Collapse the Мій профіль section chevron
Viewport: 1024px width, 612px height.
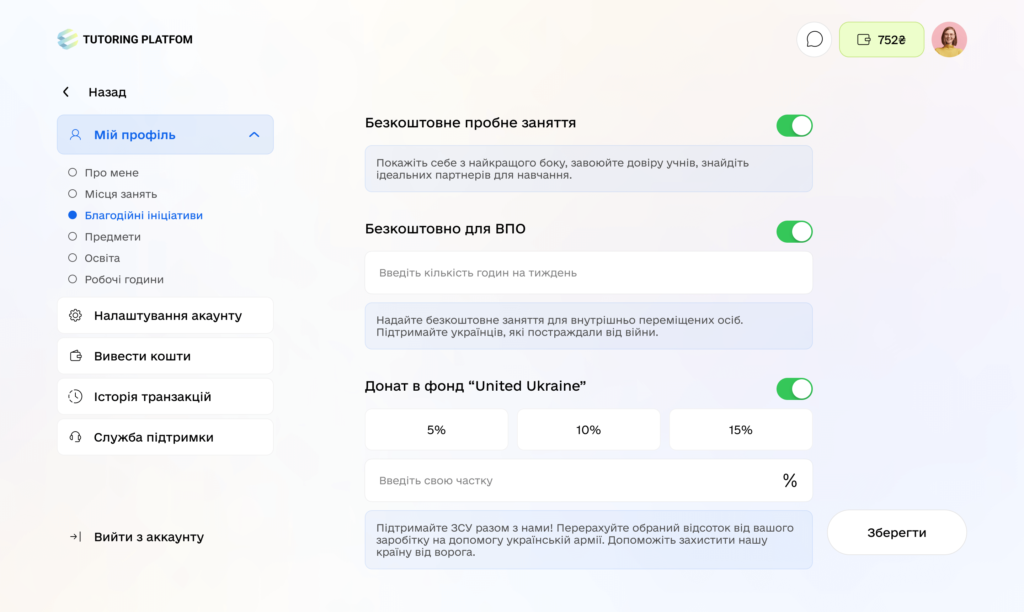pos(254,135)
